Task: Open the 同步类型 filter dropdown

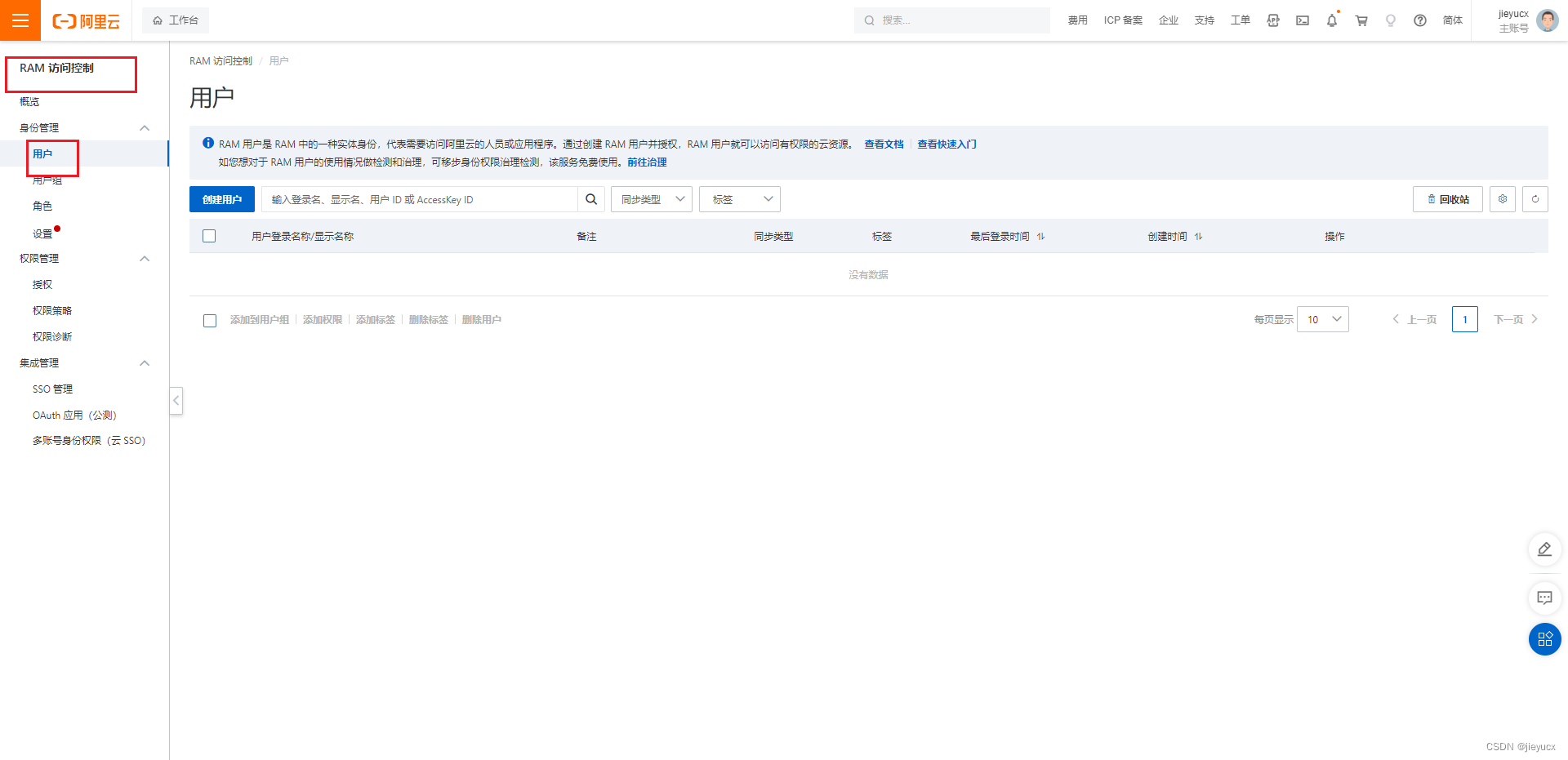Action: pyautogui.click(x=652, y=199)
